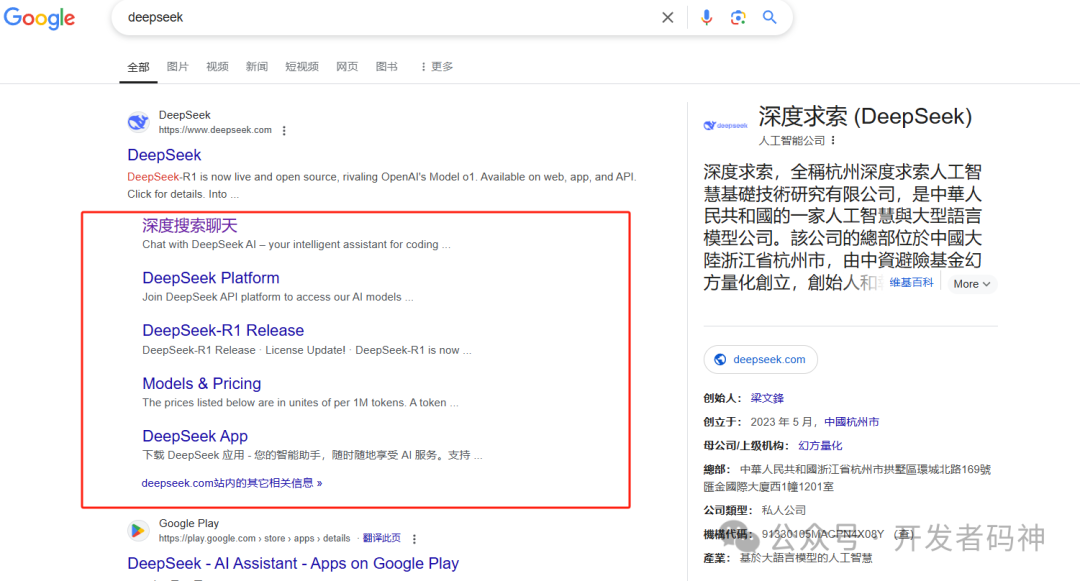Open knowledge panel options beside 人工智能公司
1080x581 pixels.
[x=833, y=140]
